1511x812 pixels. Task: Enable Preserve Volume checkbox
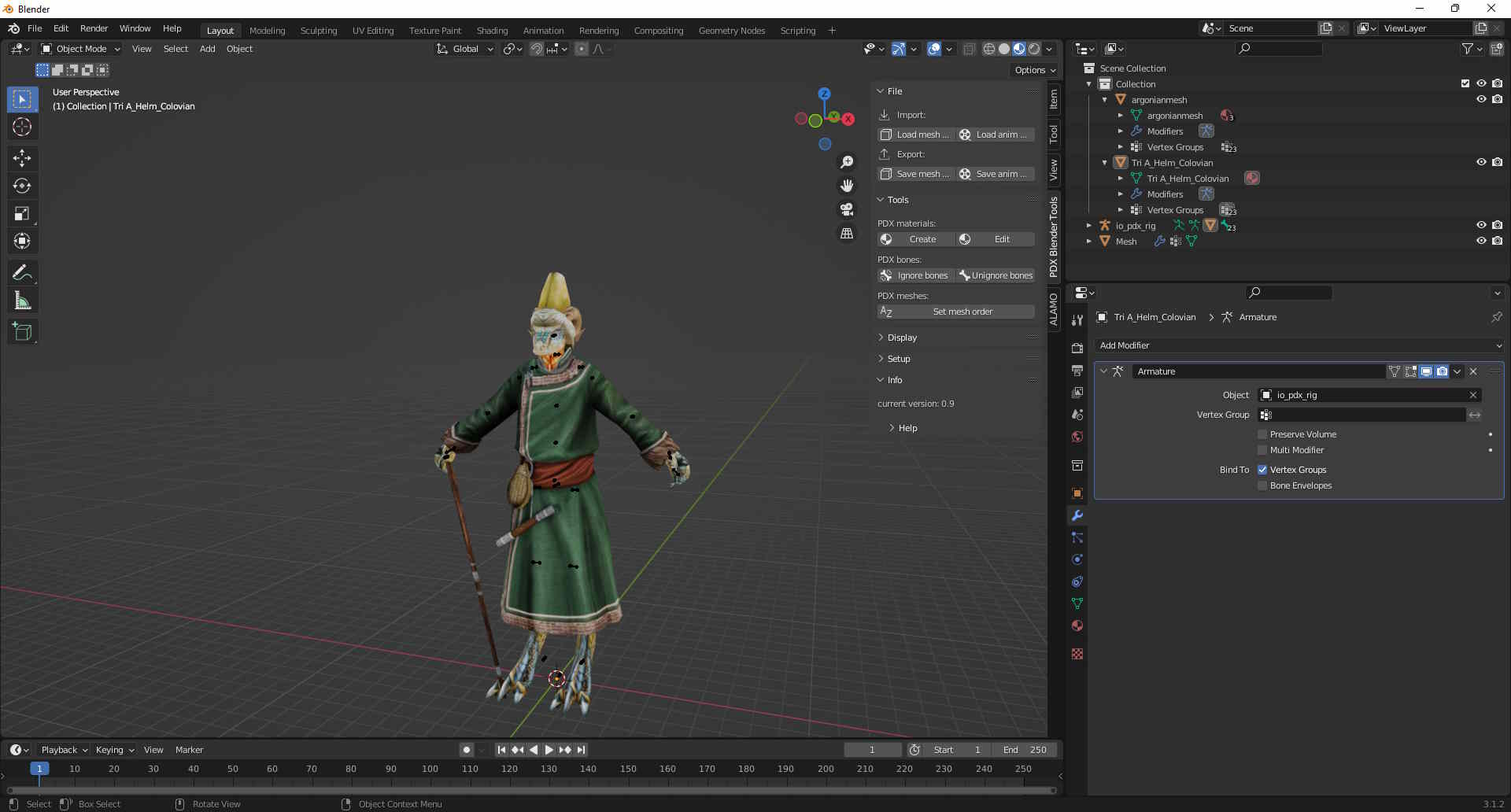pos(1262,434)
